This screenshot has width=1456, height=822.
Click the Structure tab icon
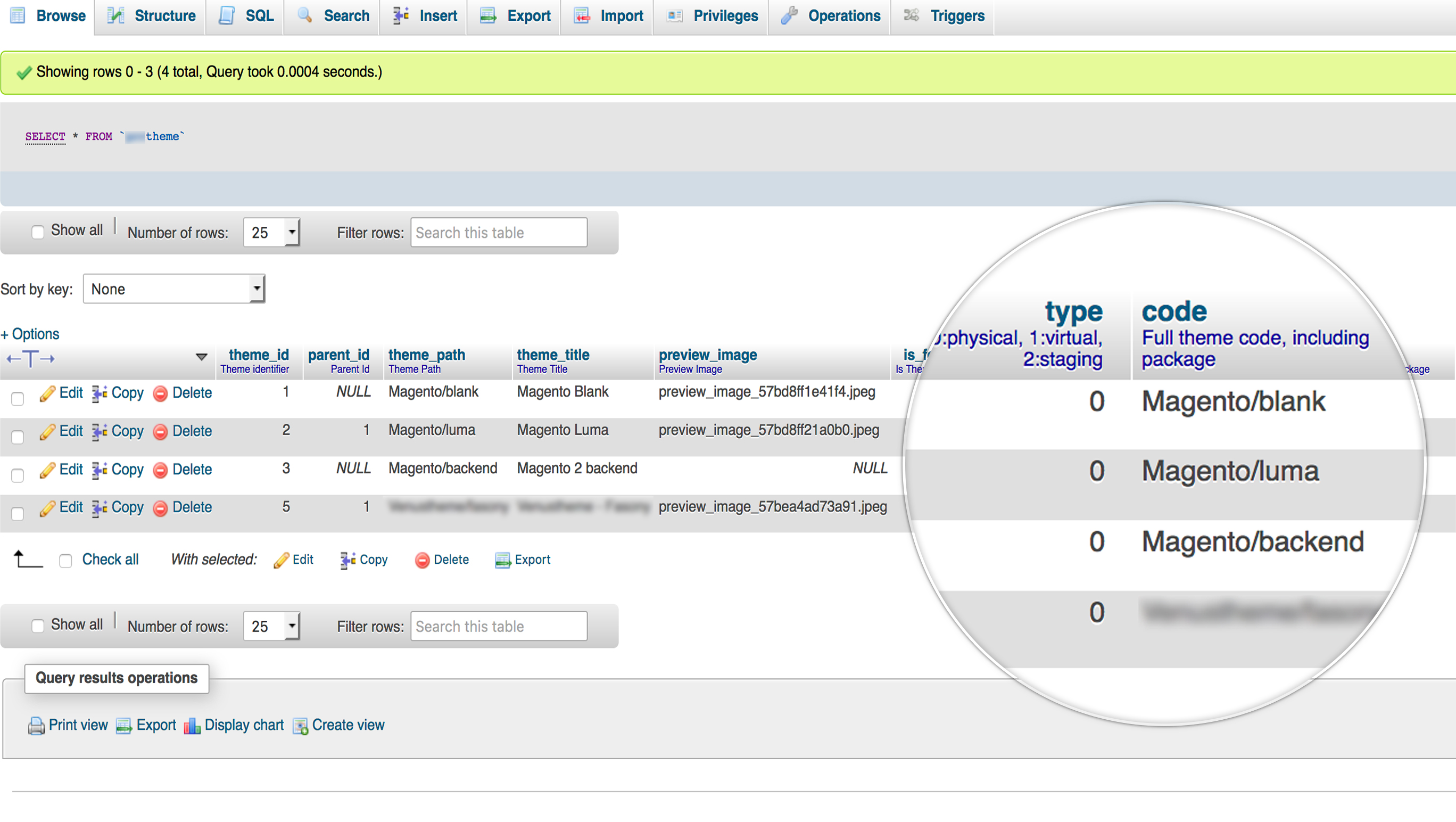pos(115,16)
